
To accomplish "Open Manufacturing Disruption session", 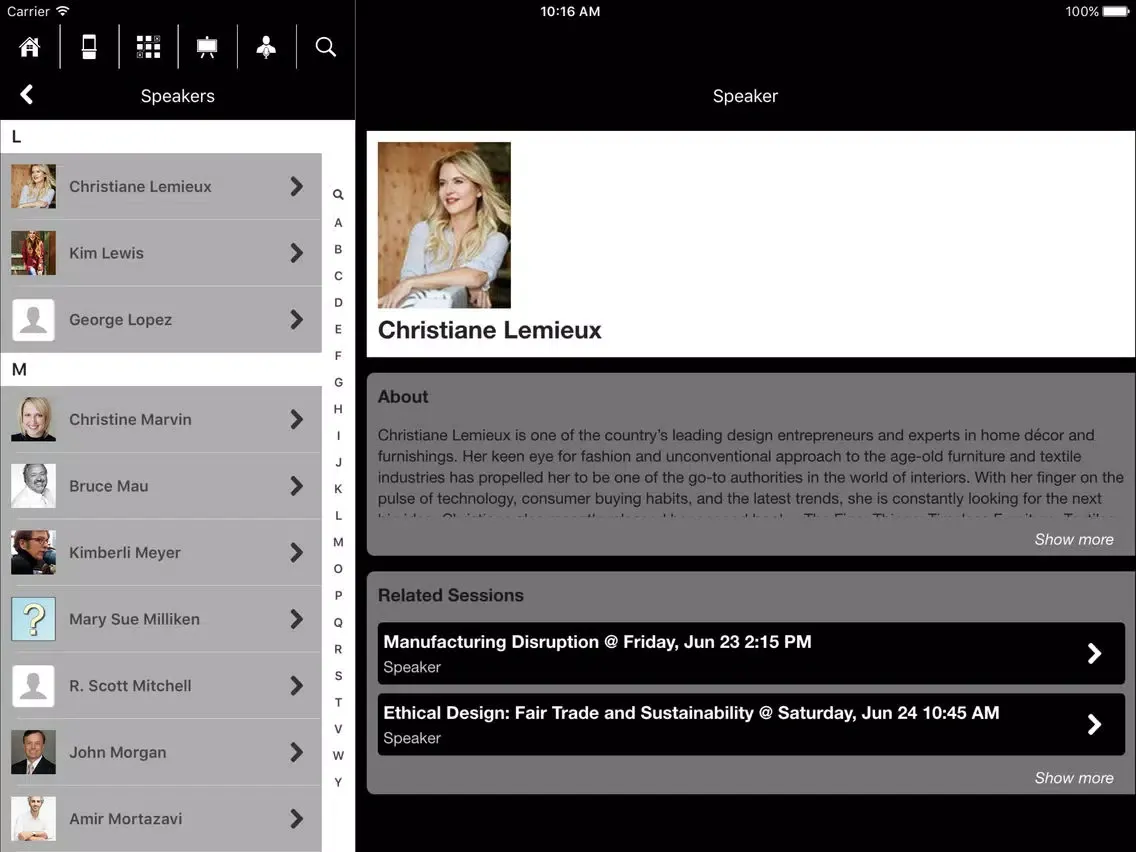I will click(751, 653).
